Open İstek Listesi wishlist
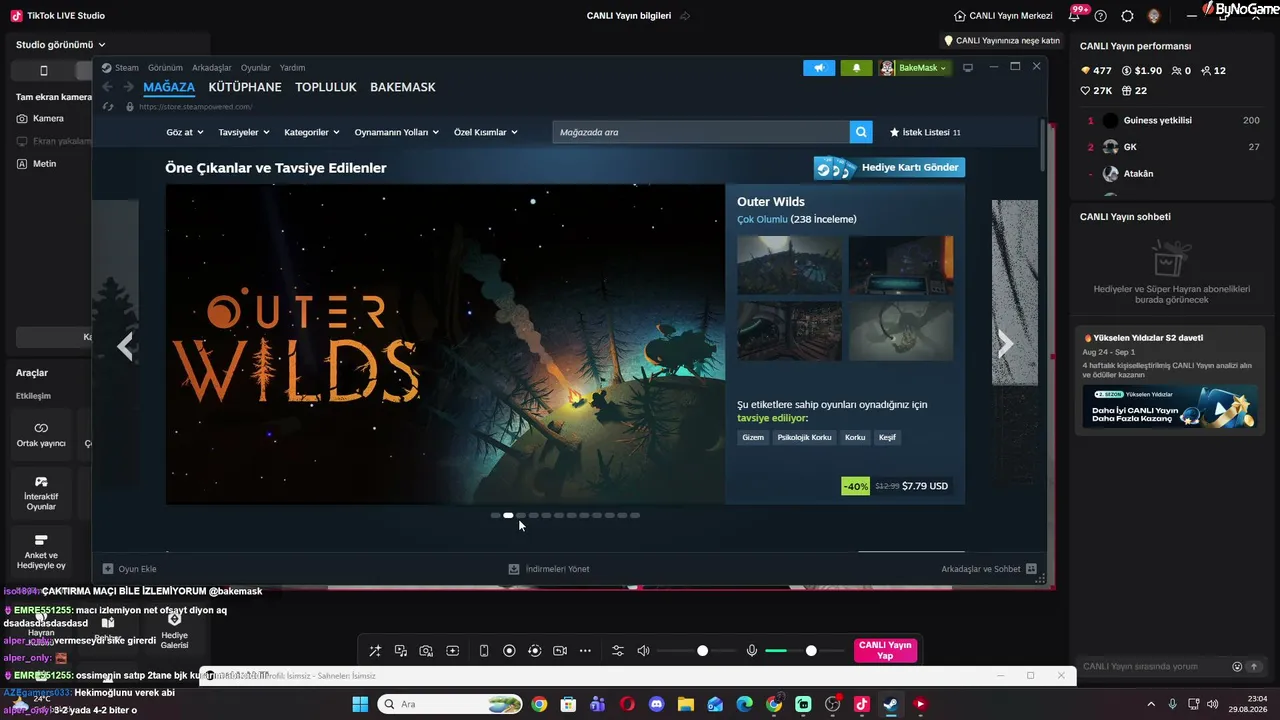Image resolution: width=1280 pixels, height=720 pixels. (x=925, y=132)
